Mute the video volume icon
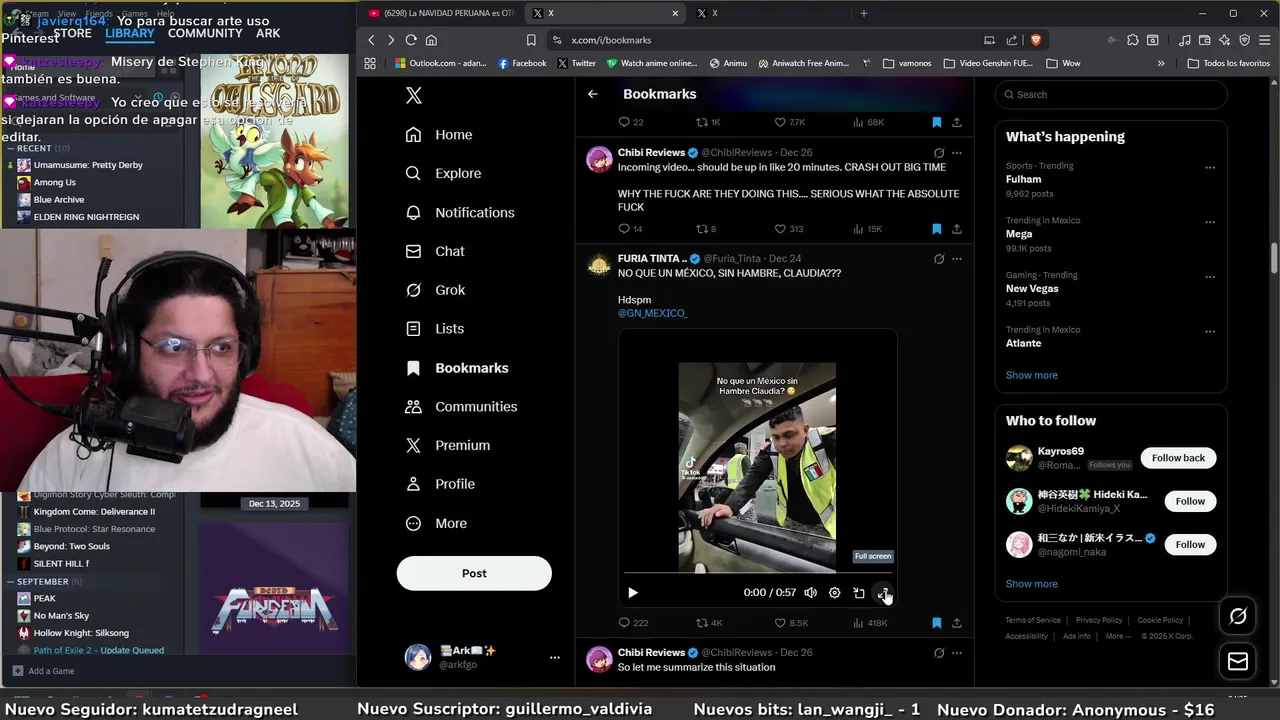Screen dimensions: 1280x720 811,593
